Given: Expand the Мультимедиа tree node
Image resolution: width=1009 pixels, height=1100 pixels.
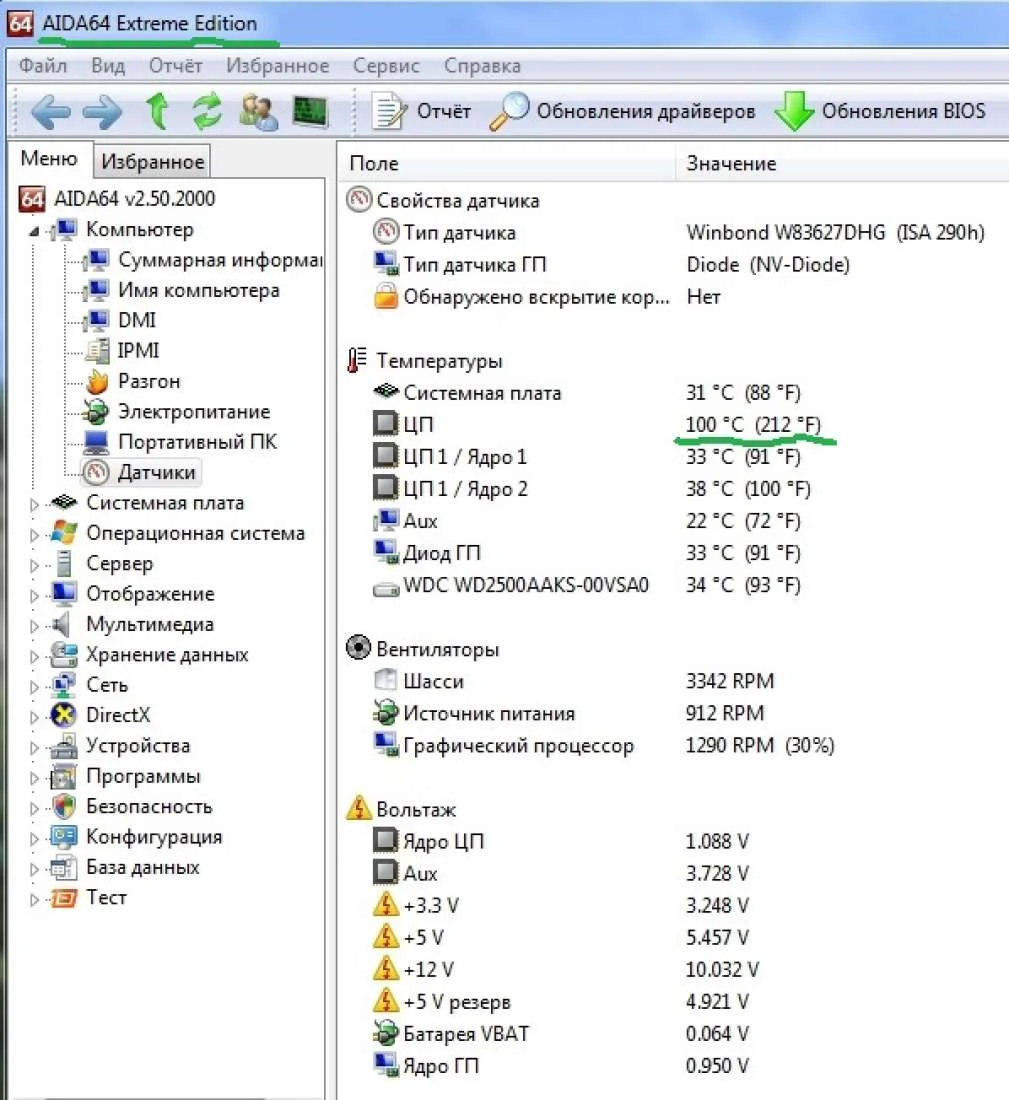Looking at the screenshot, I should [34, 625].
